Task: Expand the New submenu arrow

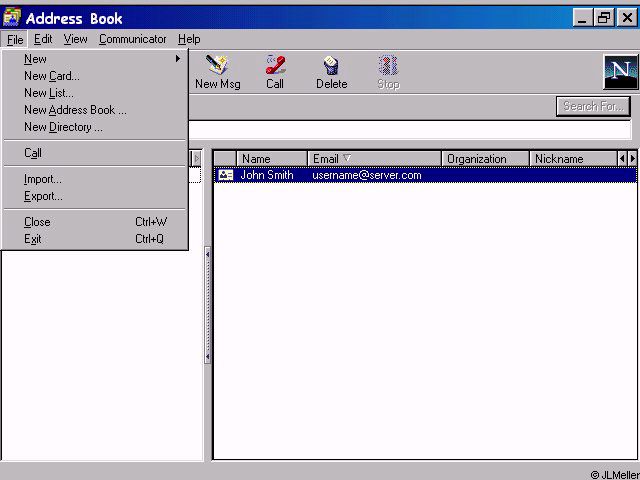Action: click(x=178, y=59)
